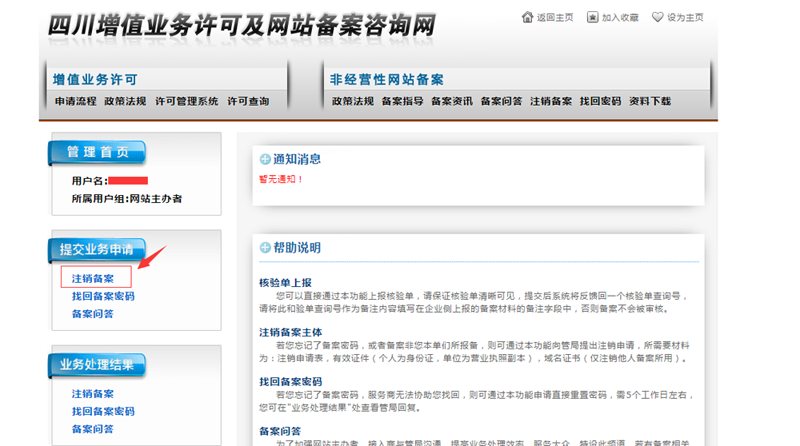
Task: Open 备案问答 in top navigation
Action: 502,102
